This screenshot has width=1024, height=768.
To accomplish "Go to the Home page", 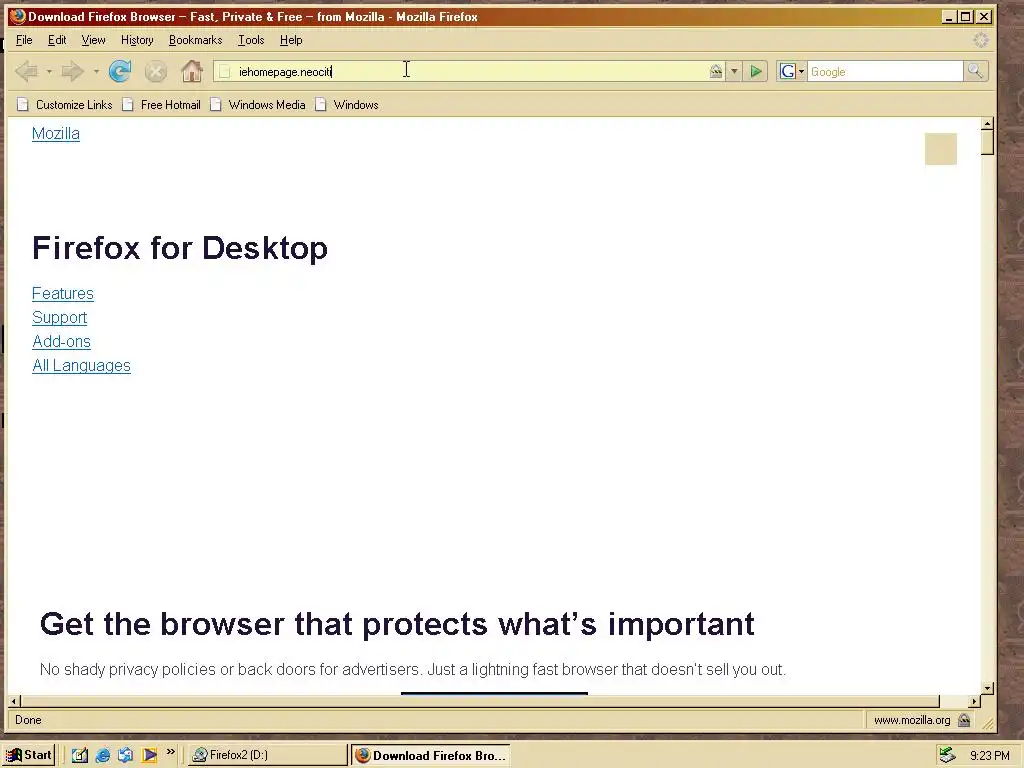I will tap(191, 71).
